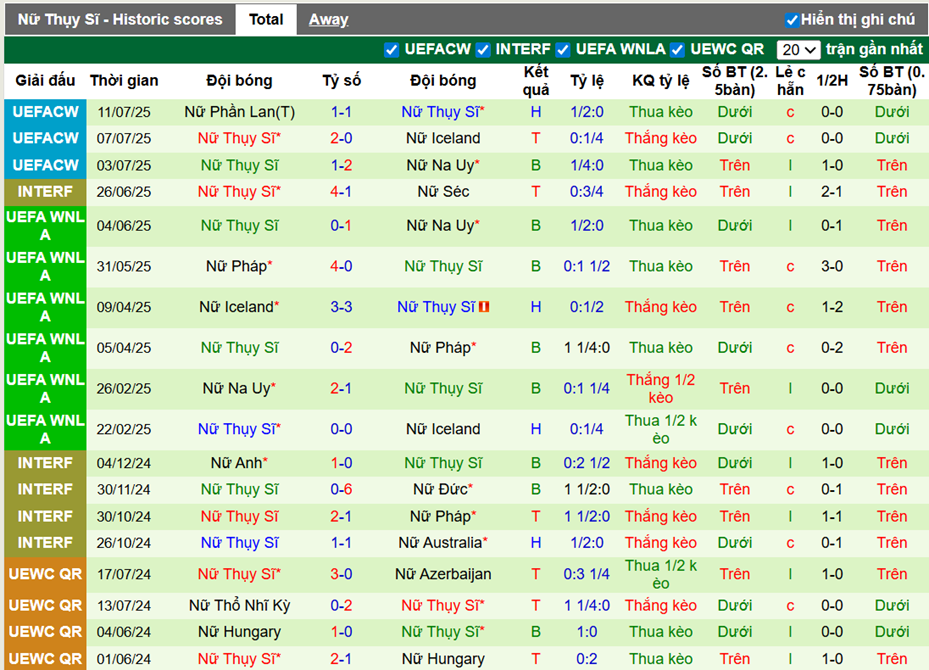
Task: Click the Lẻ chẵn column header
Action: [790, 81]
